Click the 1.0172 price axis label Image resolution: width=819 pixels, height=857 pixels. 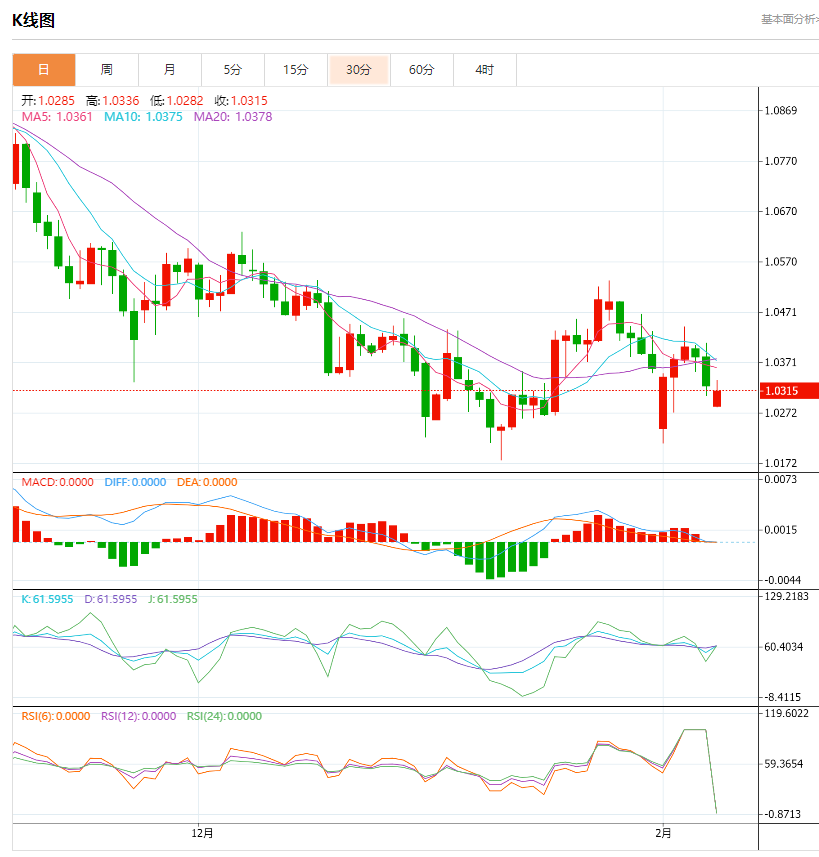pyautogui.click(x=781, y=463)
